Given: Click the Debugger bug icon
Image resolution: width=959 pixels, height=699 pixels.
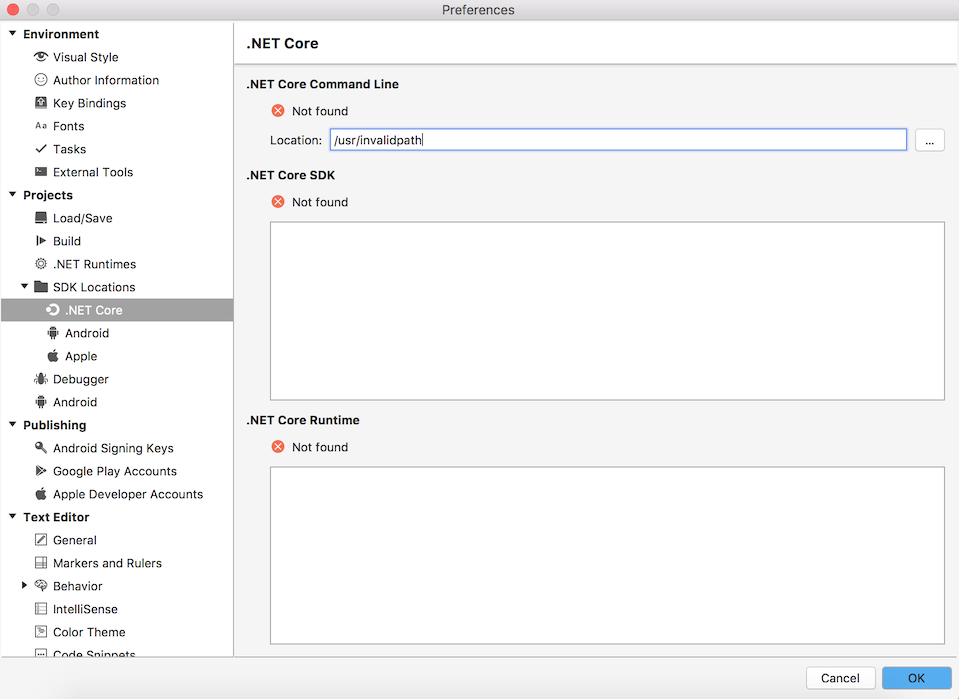Looking at the screenshot, I should (x=41, y=379).
